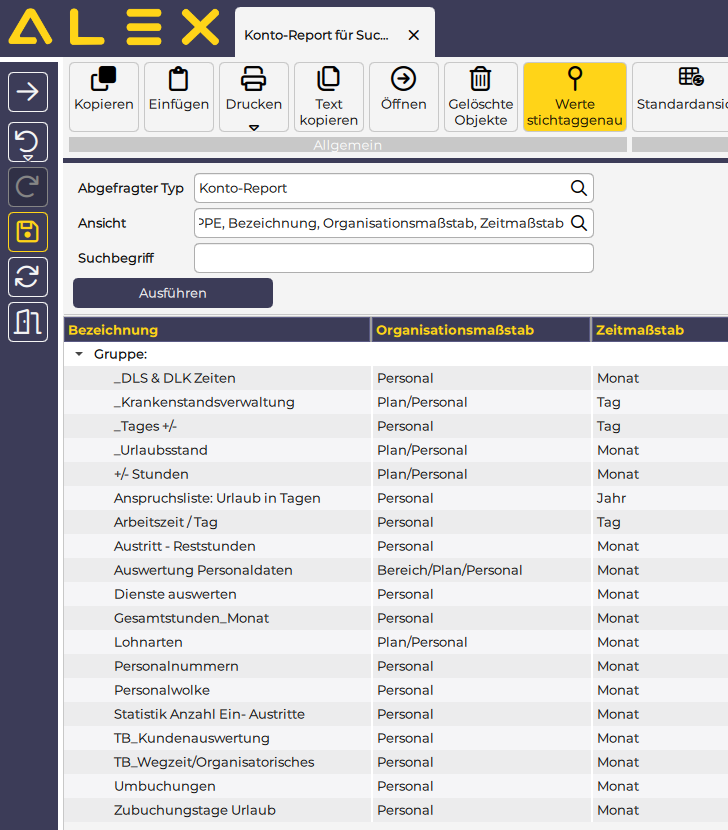The image size is (728, 830).
Task: Click into the Suchbegriff input field
Action: tap(393, 258)
